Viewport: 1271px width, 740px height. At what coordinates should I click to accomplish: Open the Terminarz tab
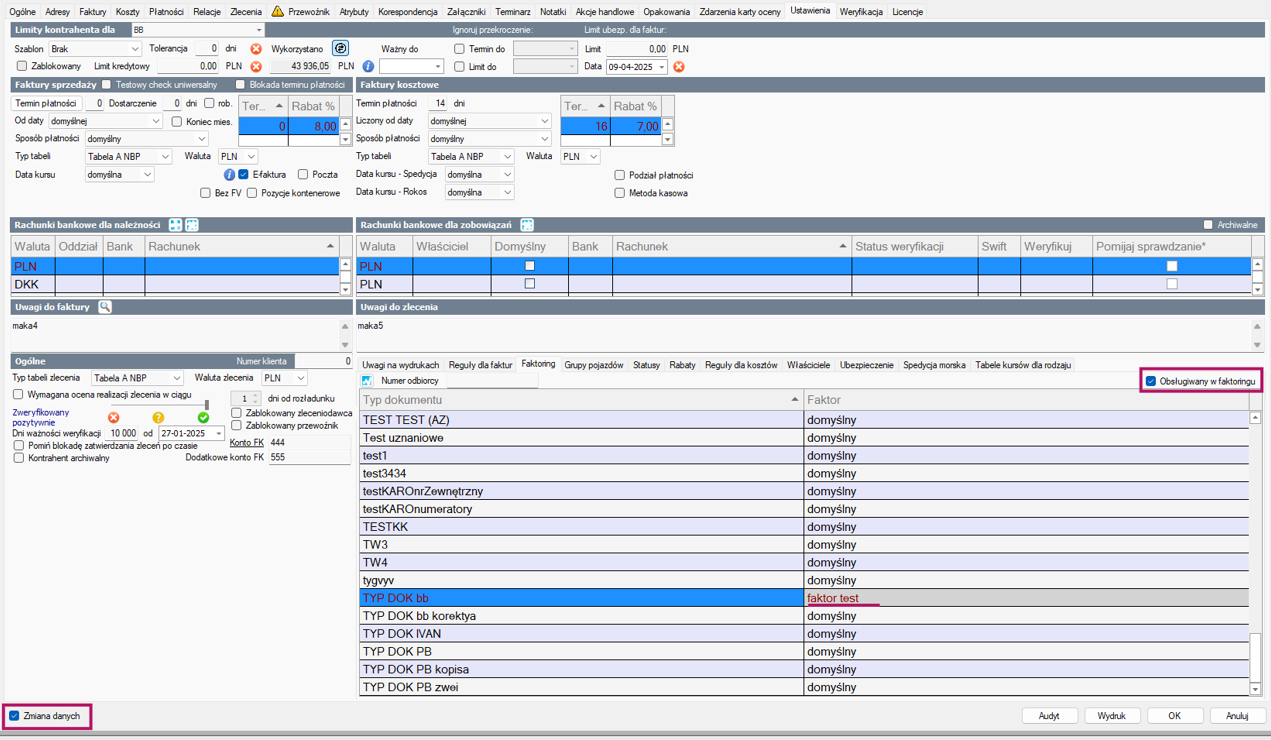pos(513,12)
